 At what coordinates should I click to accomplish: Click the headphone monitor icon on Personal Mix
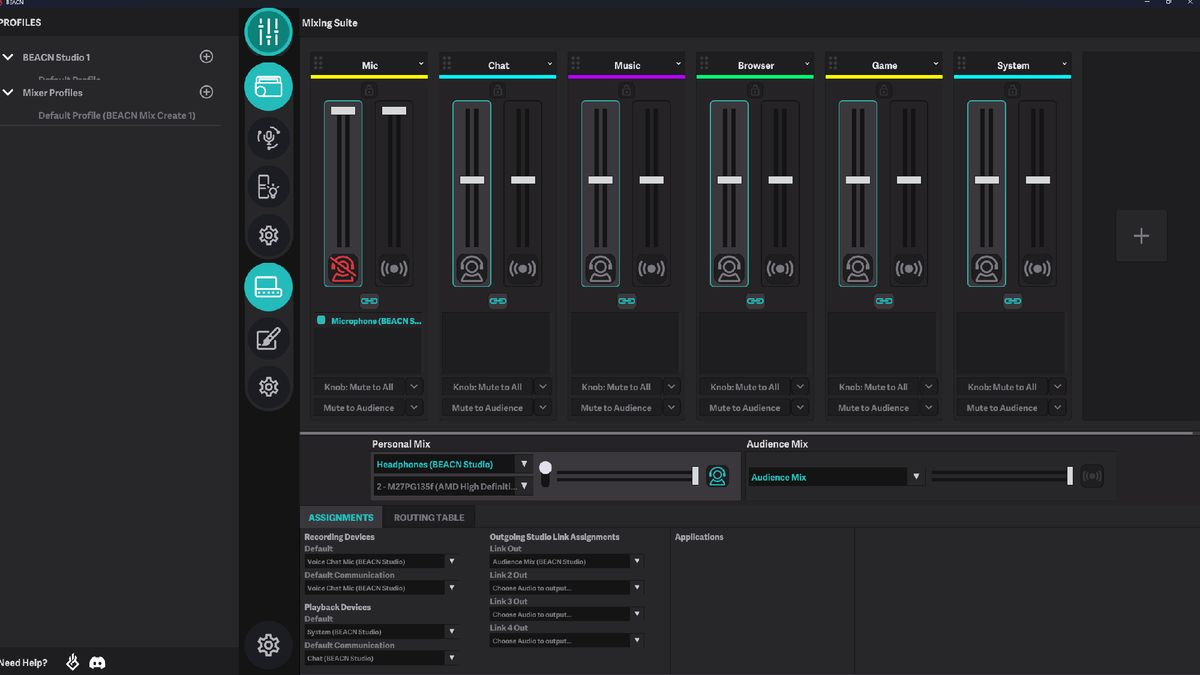[717, 476]
